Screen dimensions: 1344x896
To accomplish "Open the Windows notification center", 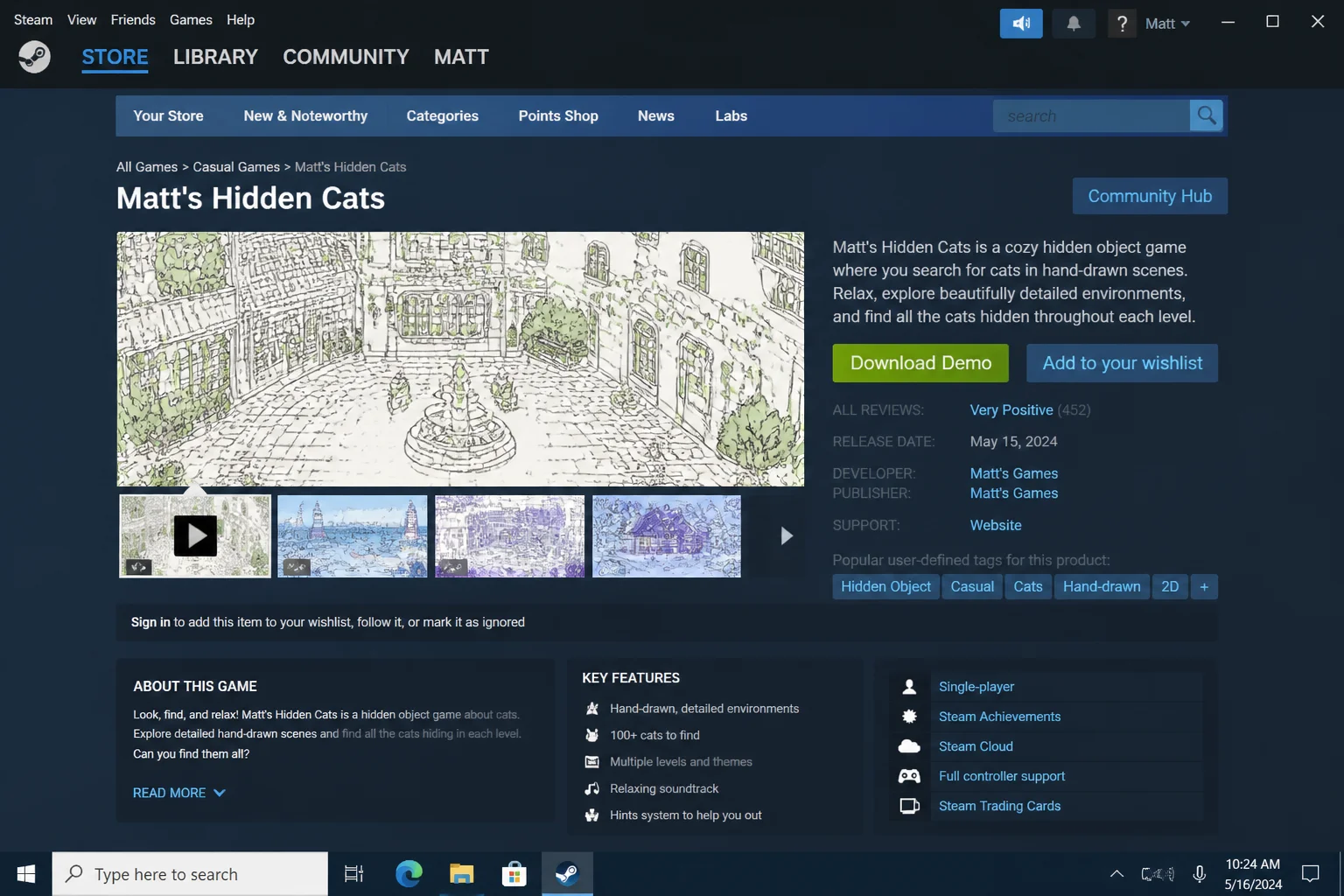I will (x=1310, y=874).
